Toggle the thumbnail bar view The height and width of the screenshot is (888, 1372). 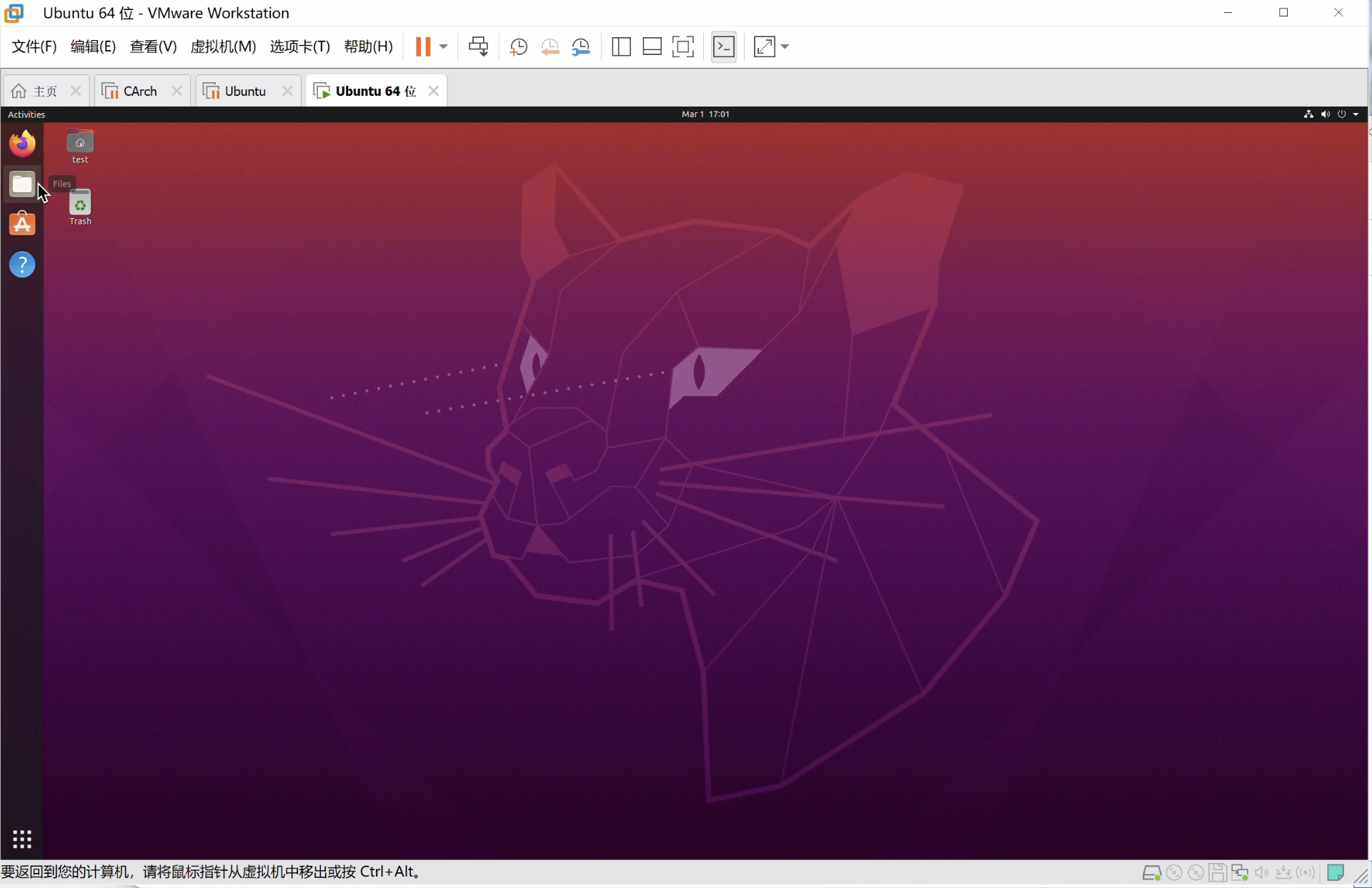pos(652,47)
